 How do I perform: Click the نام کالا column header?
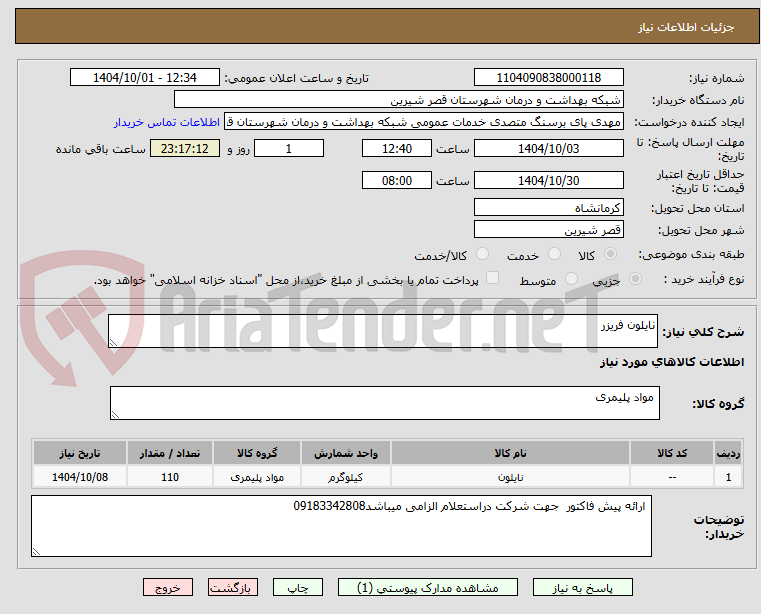(x=510, y=453)
